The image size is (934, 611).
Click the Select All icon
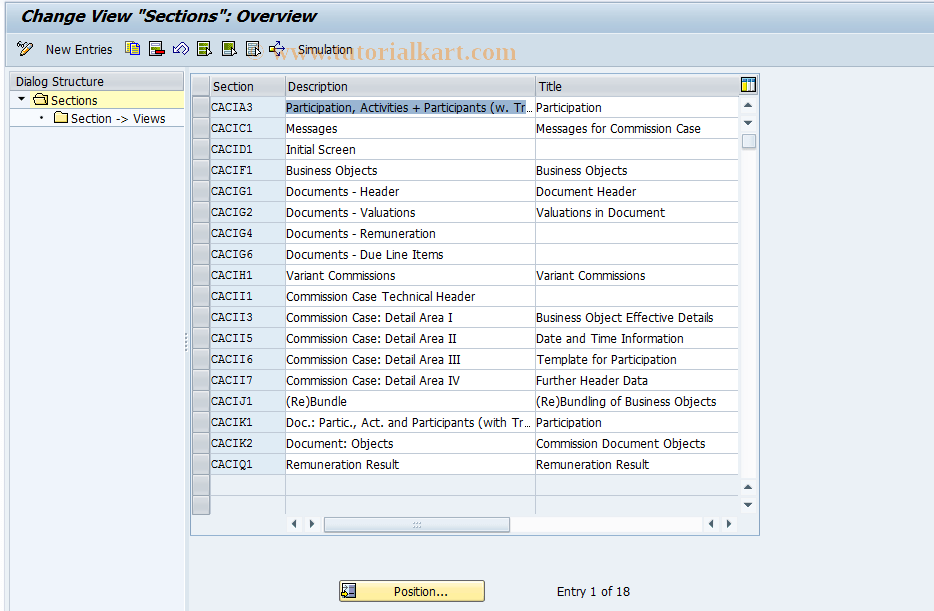pyautogui.click(x=203, y=48)
